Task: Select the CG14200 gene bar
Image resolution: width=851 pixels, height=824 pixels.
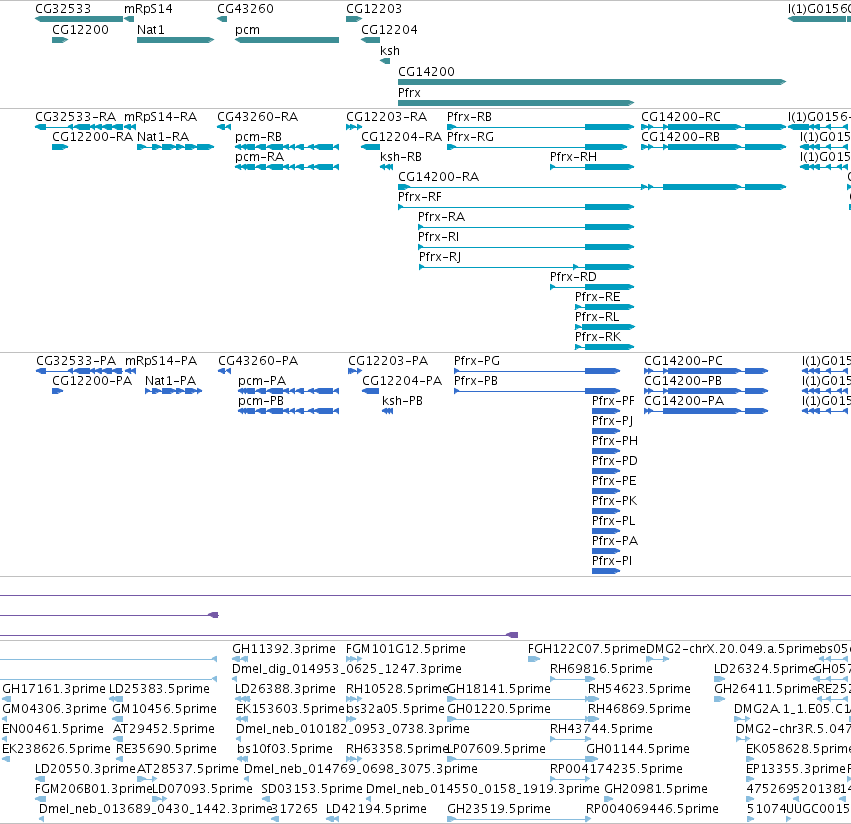Action: click(592, 82)
